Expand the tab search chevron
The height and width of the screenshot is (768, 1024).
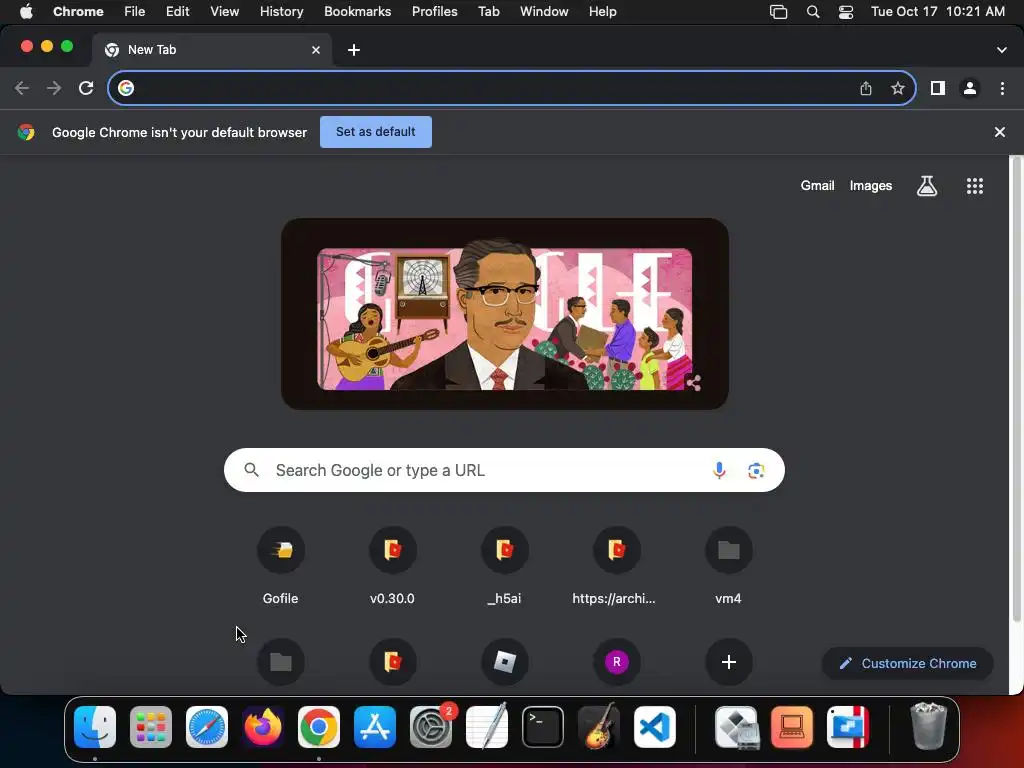(1002, 50)
